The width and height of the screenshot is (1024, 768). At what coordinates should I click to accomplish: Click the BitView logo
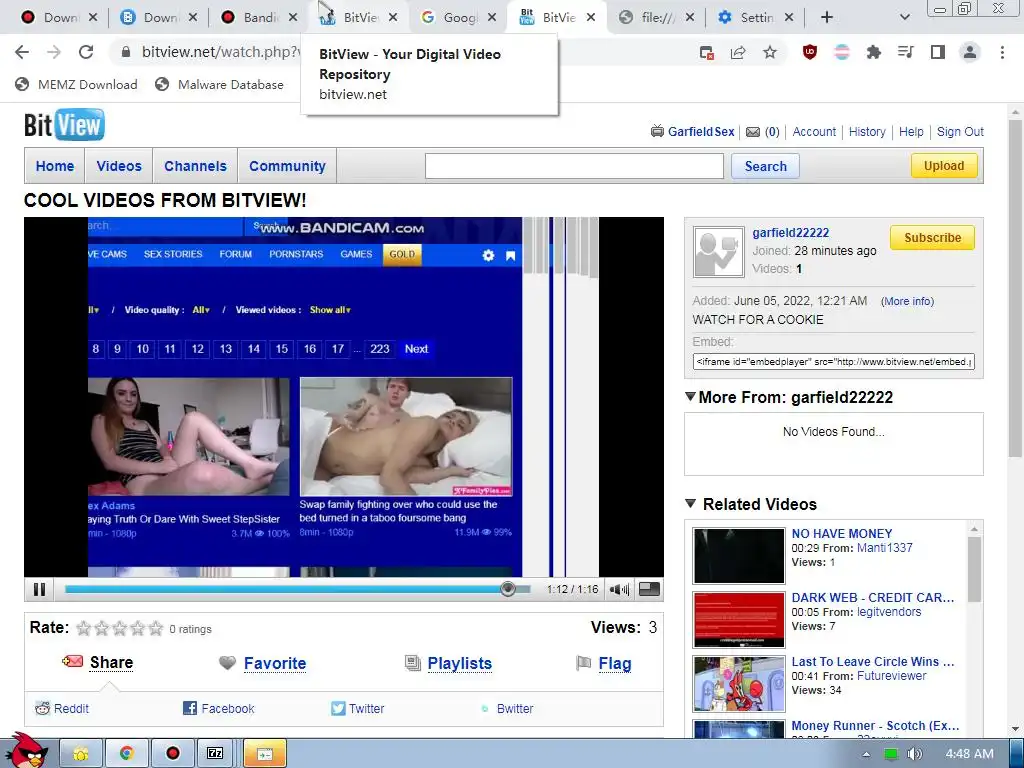pyautogui.click(x=64, y=125)
